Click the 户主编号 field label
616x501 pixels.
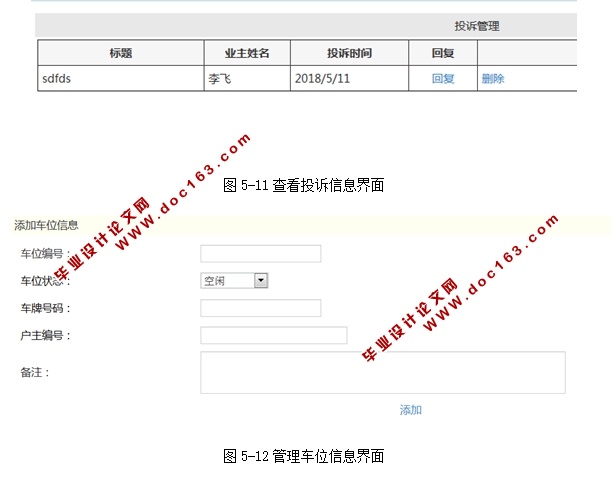point(45,335)
